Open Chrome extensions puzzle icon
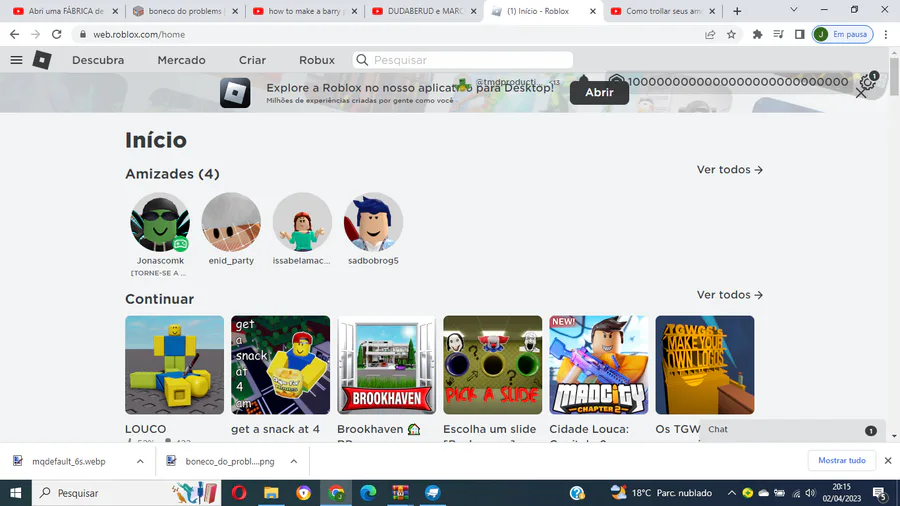This screenshot has height=506, width=900. (x=758, y=34)
